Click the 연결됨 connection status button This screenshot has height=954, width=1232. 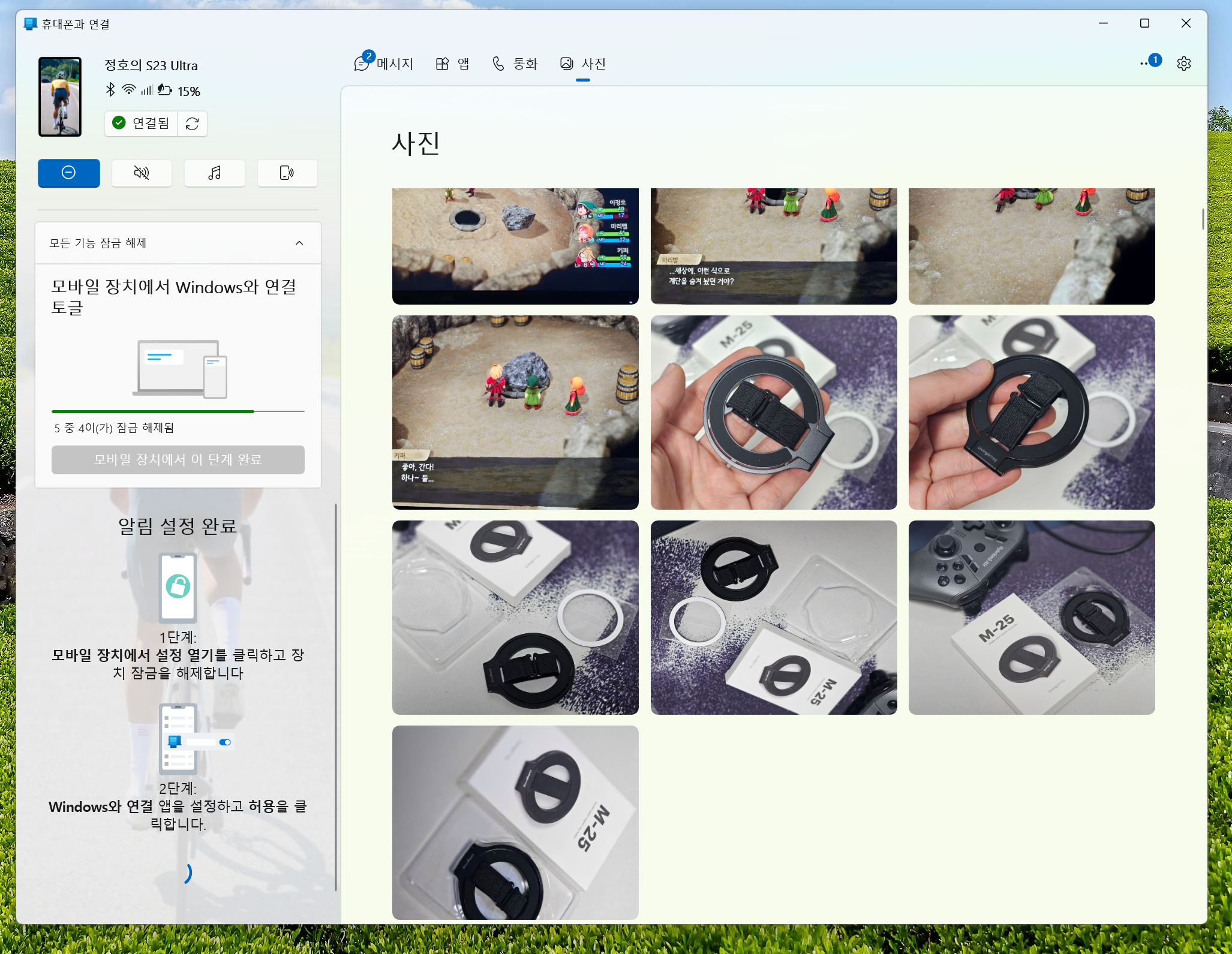coord(142,124)
